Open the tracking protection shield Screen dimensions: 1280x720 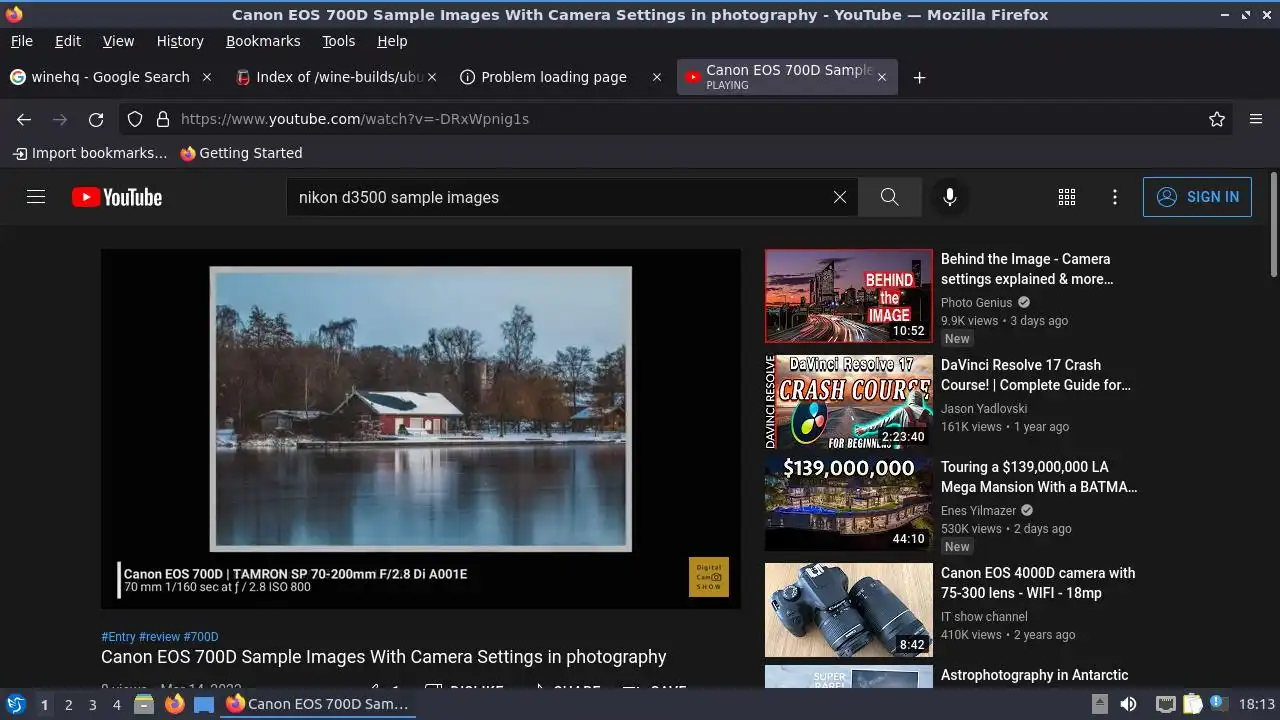(135, 119)
